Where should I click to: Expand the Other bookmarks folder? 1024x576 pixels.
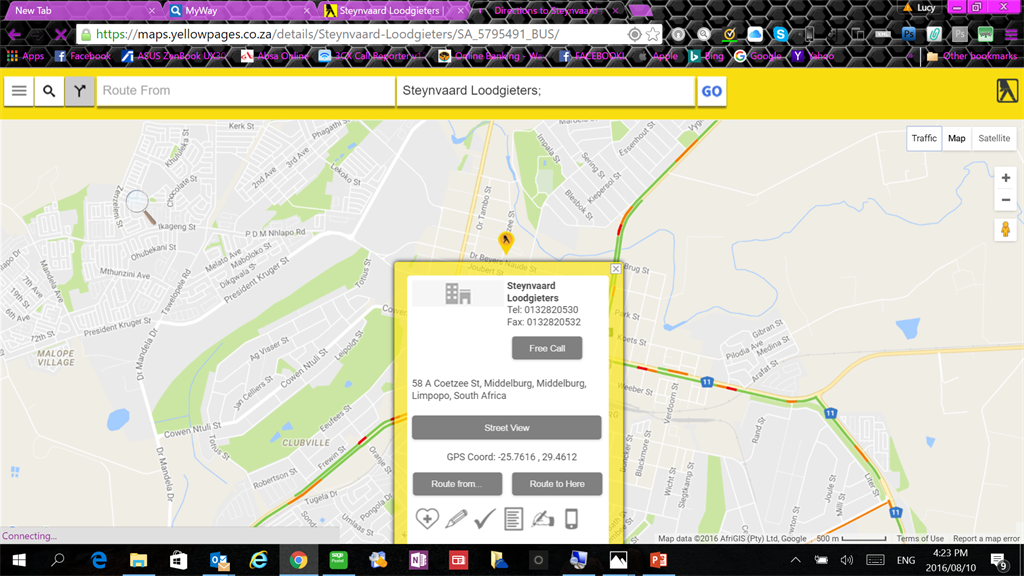tap(972, 56)
